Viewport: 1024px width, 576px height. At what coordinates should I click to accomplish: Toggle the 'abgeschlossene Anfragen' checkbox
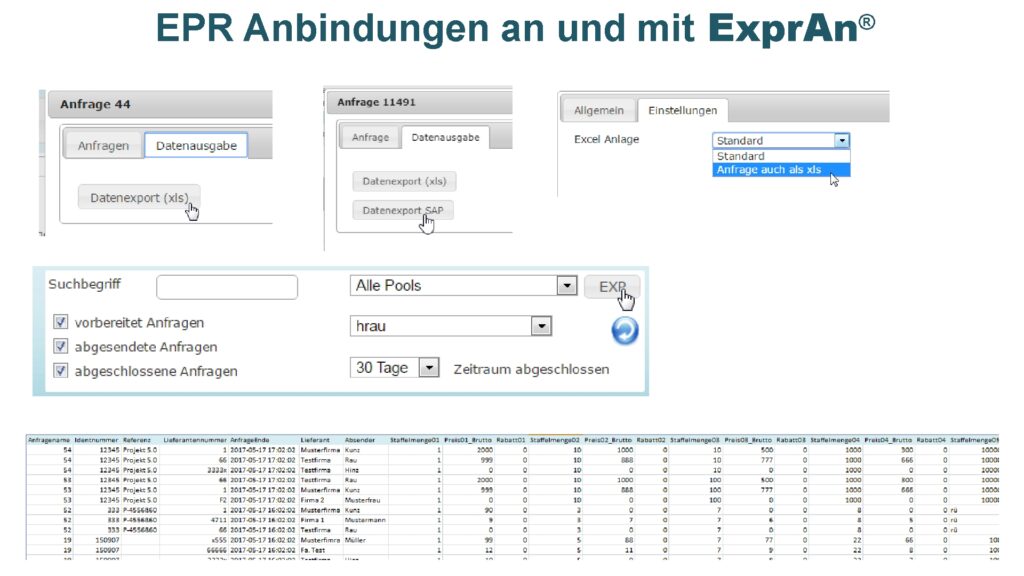61,370
